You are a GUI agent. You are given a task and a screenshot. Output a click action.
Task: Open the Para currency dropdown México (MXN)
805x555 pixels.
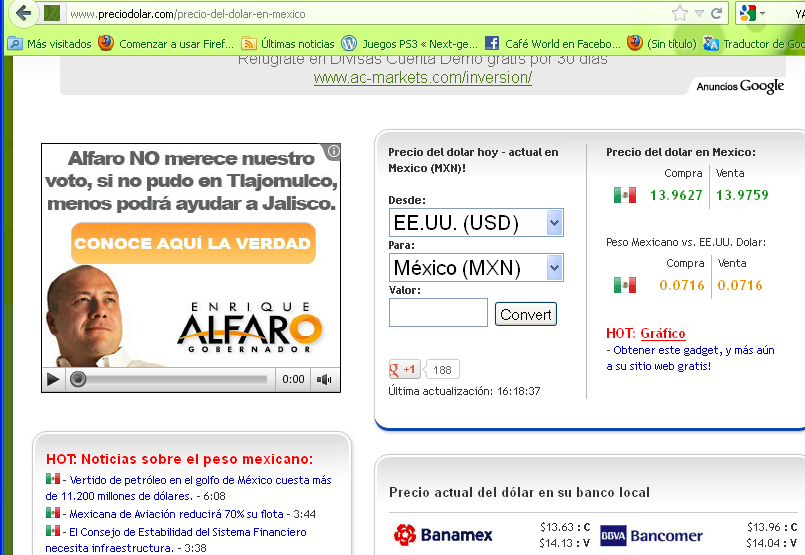coord(476,267)
